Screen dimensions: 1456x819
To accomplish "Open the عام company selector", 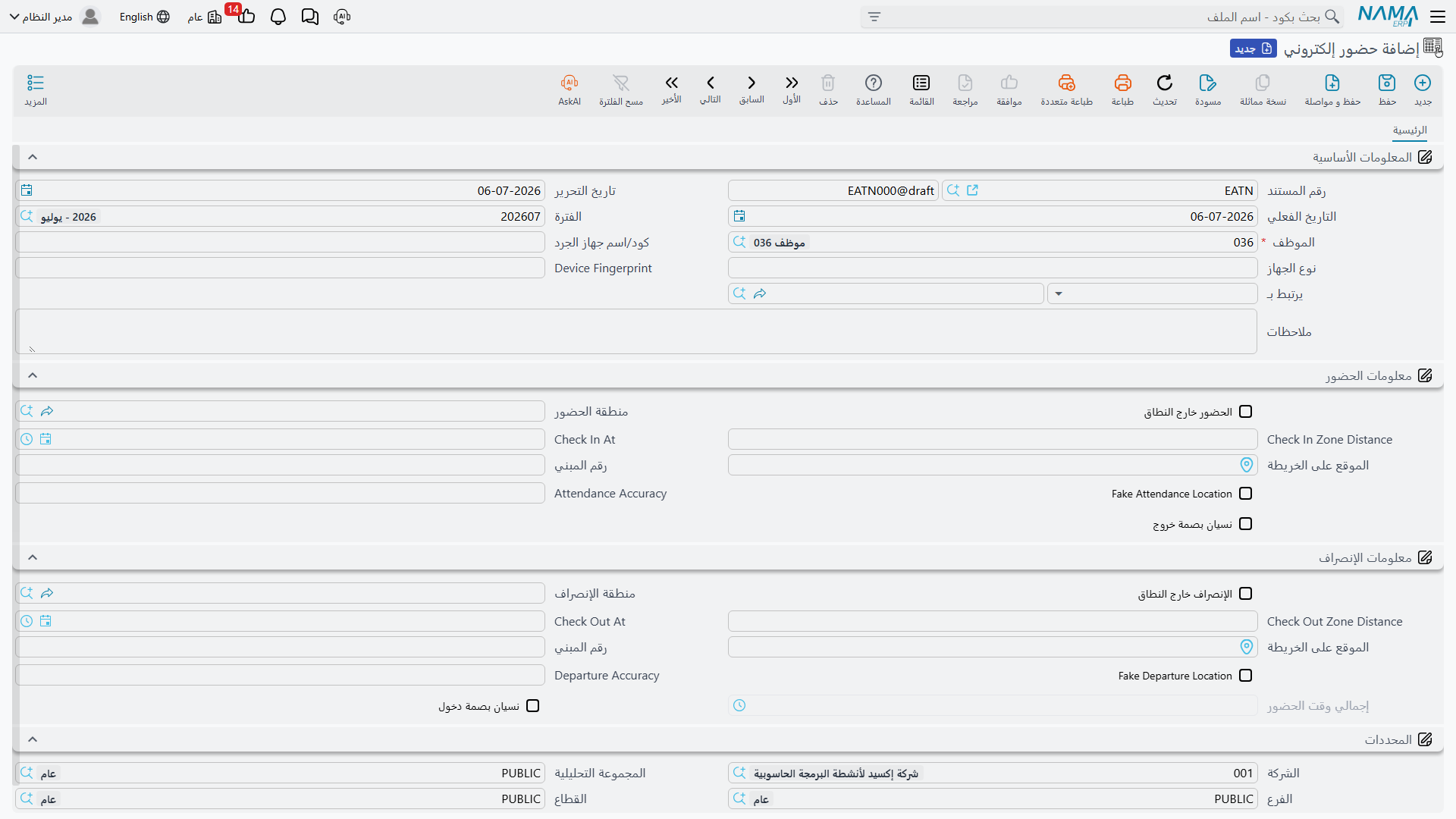I will 204,17.
